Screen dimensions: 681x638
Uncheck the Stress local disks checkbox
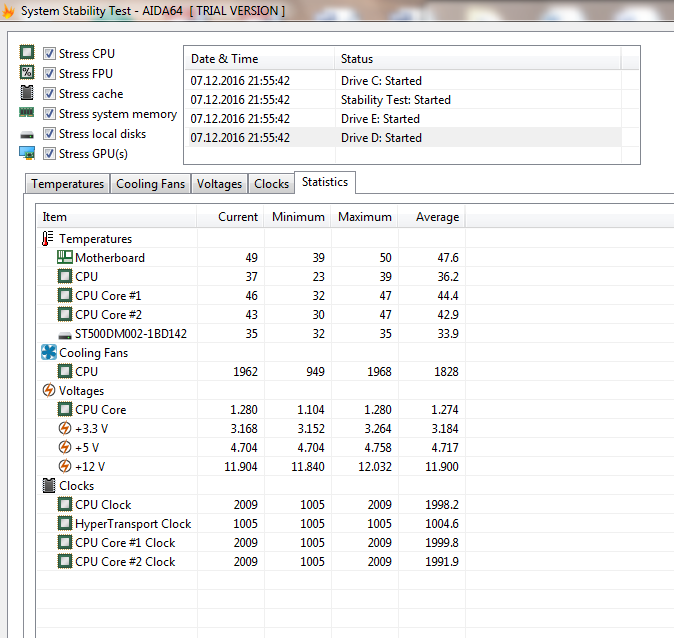coord(49,133)
